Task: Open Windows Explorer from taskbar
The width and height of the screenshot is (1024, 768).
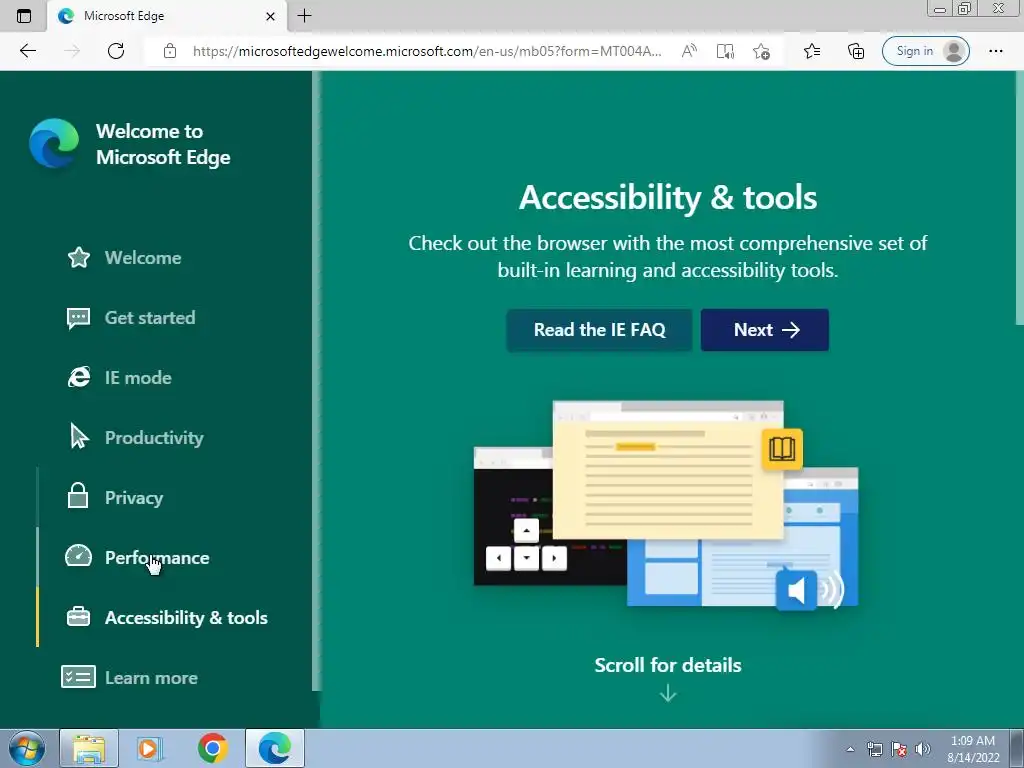Action: [89, 748]
